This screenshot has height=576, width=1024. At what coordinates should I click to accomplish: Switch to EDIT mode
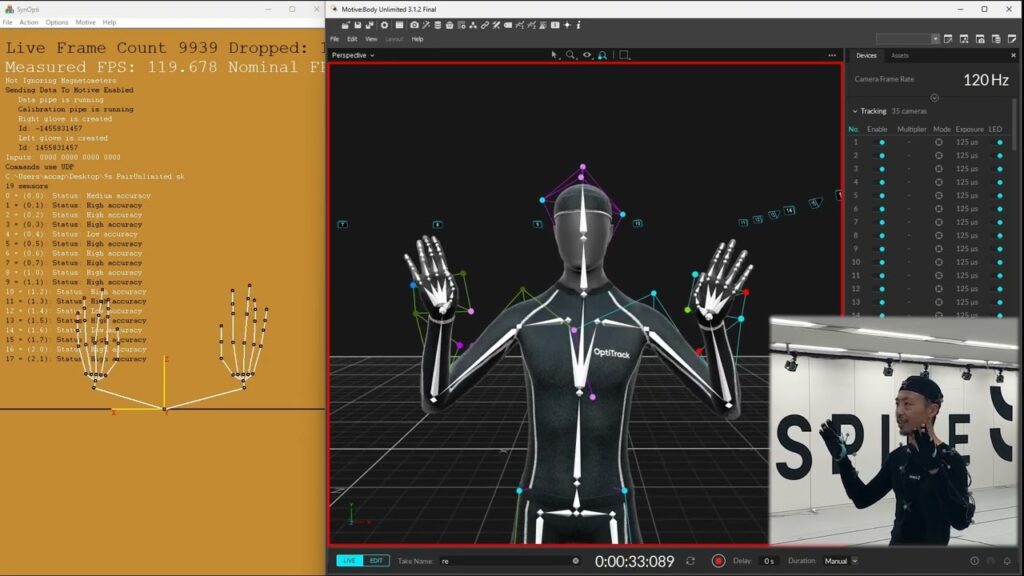tap(376, 561)
